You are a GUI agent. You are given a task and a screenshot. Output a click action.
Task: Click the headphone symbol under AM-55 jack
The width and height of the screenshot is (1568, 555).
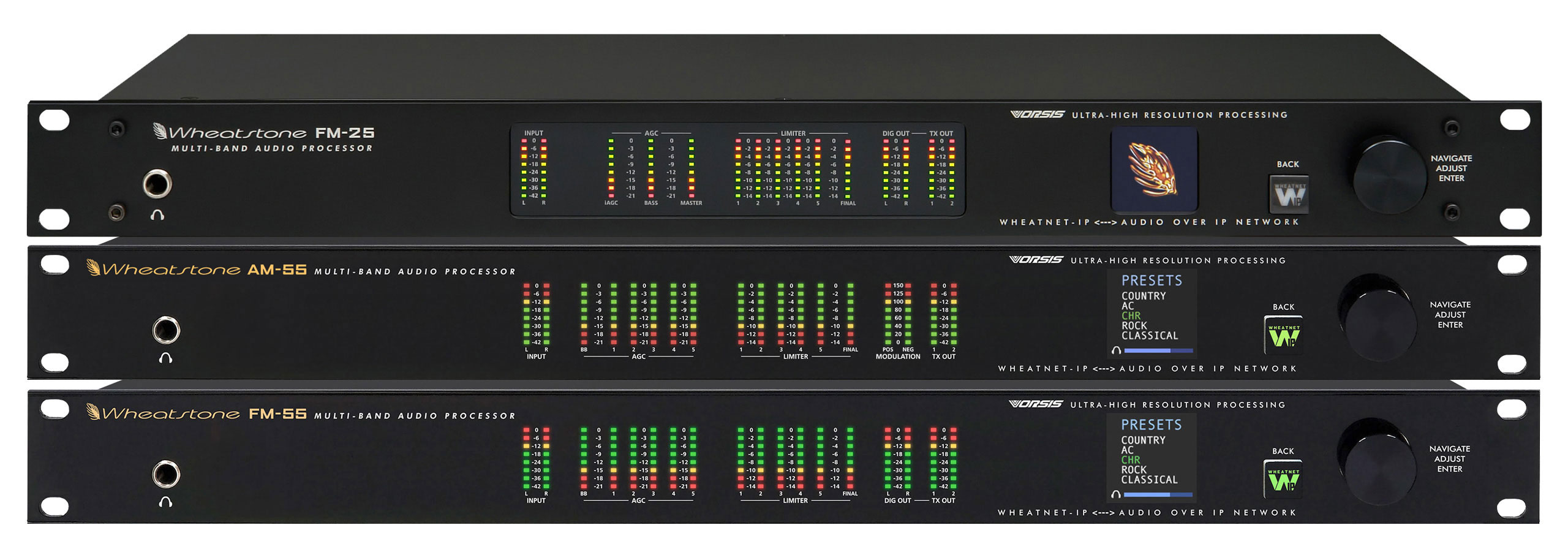(x=165, y=358)
